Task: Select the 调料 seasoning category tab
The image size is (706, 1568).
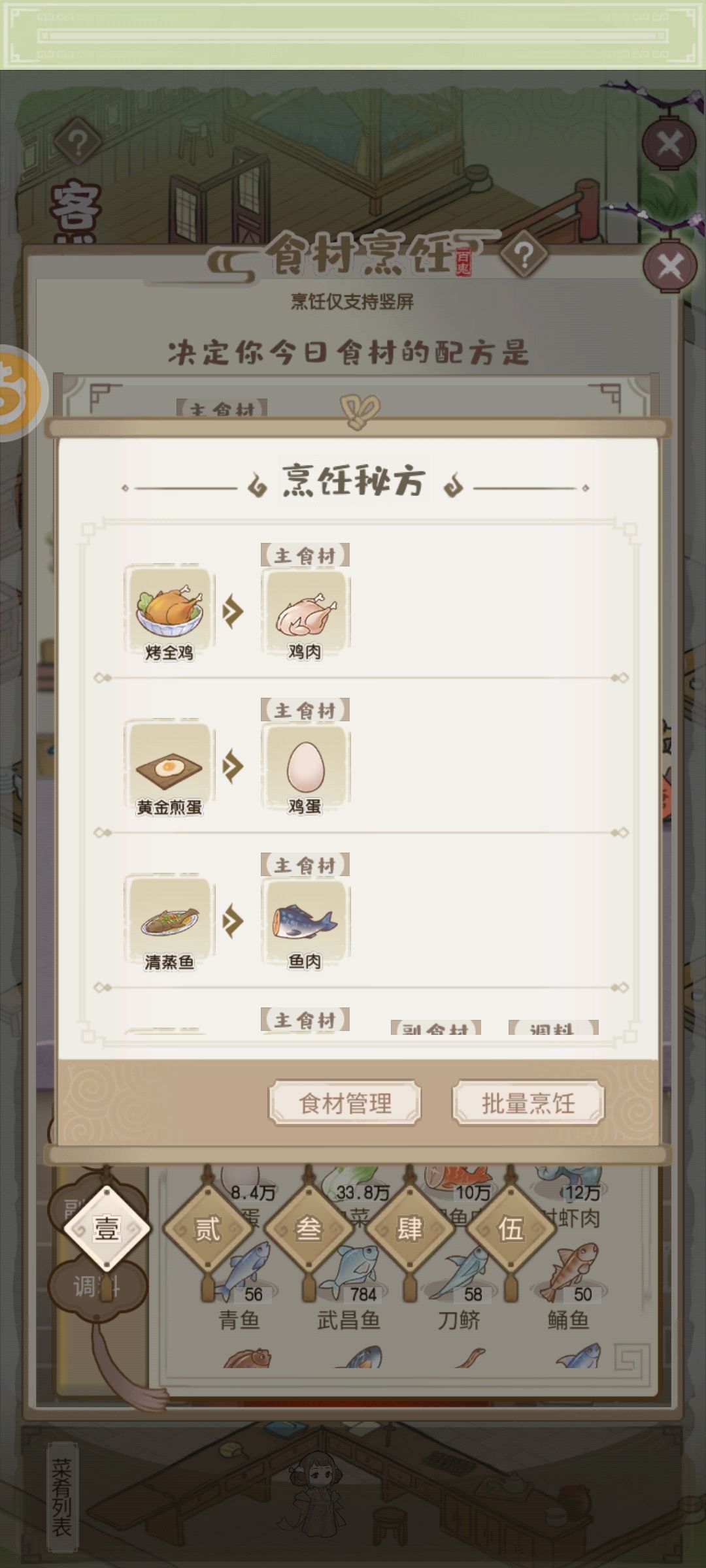Action: 96,1286
